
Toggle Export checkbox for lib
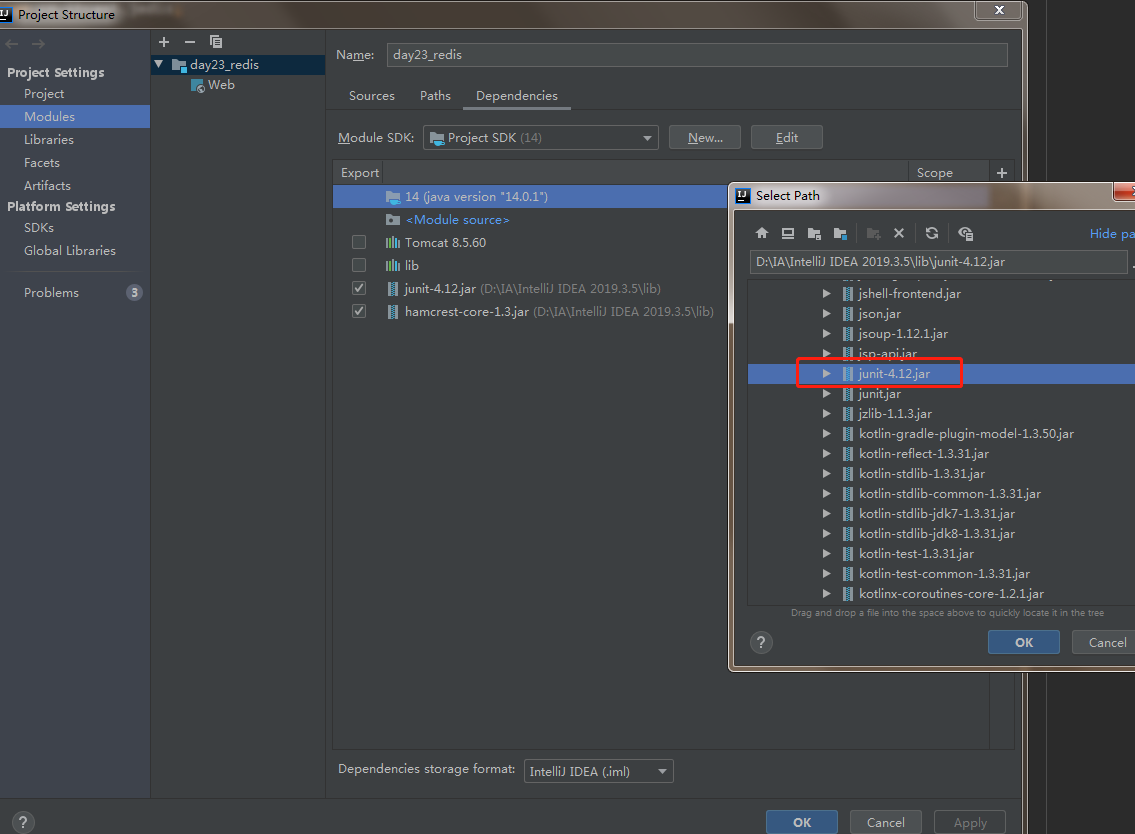click(359, 265)
